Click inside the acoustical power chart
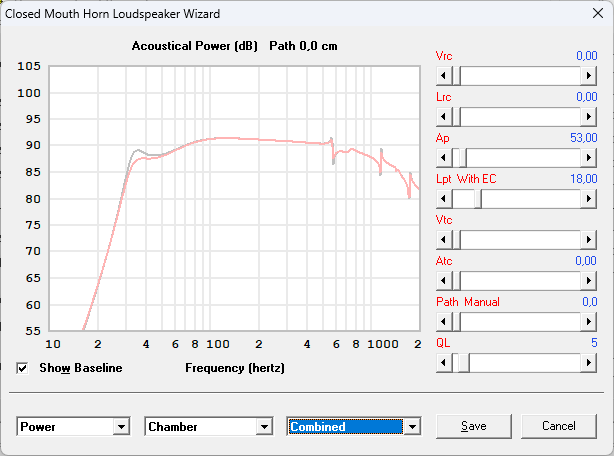Viewport: 614px width, 456px height. tap(234, 198)
